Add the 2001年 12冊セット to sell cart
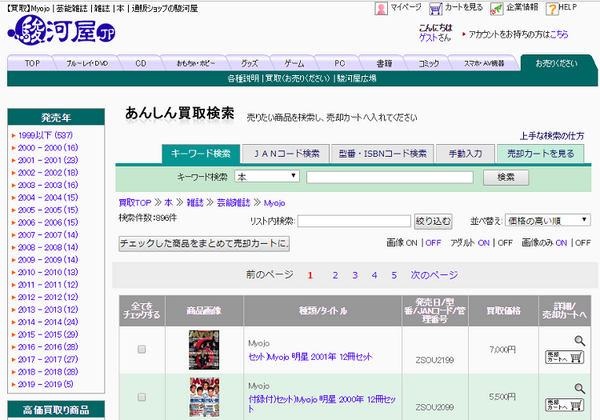Screen dimensions: 600x420 [564, 357]
